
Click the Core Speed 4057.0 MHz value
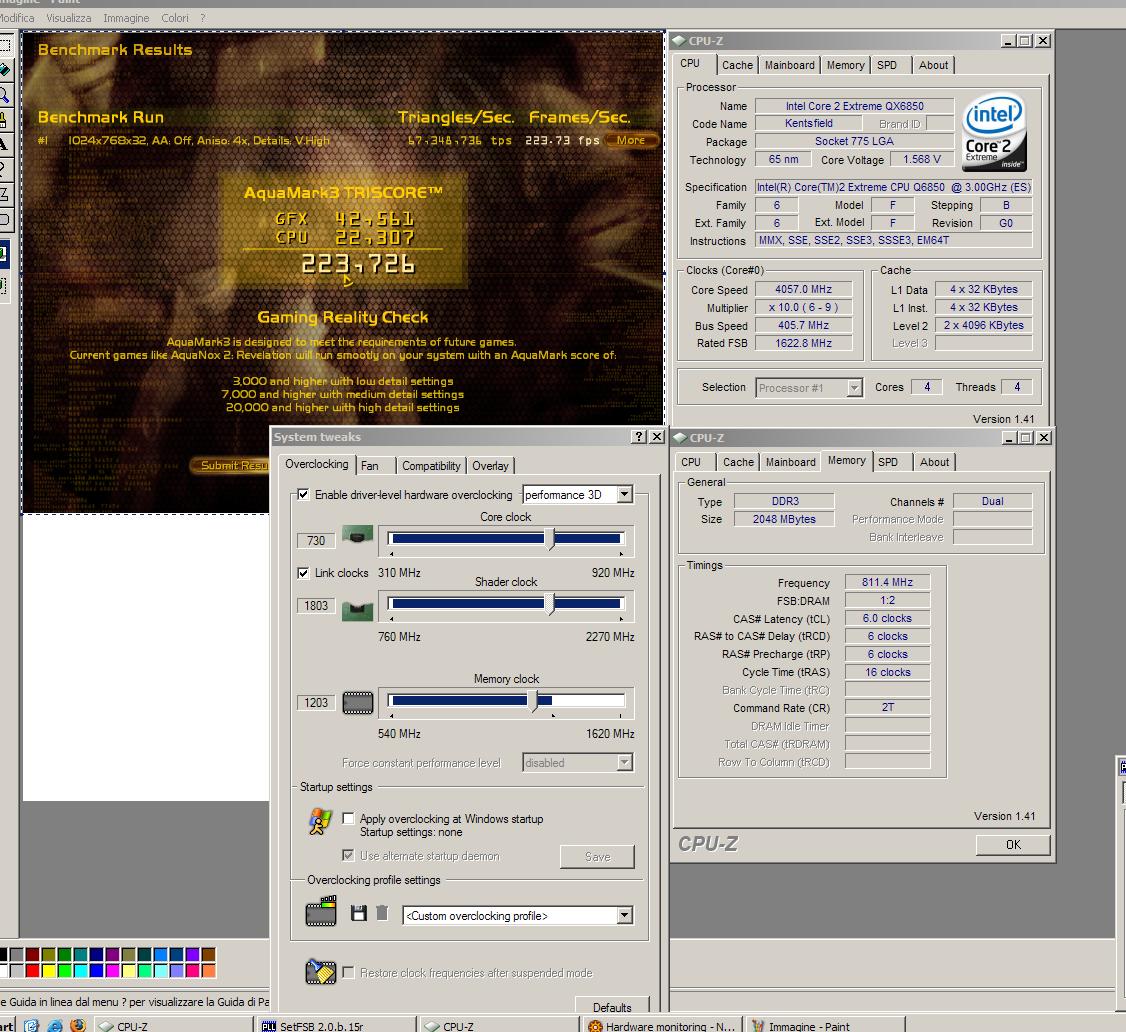803,289
